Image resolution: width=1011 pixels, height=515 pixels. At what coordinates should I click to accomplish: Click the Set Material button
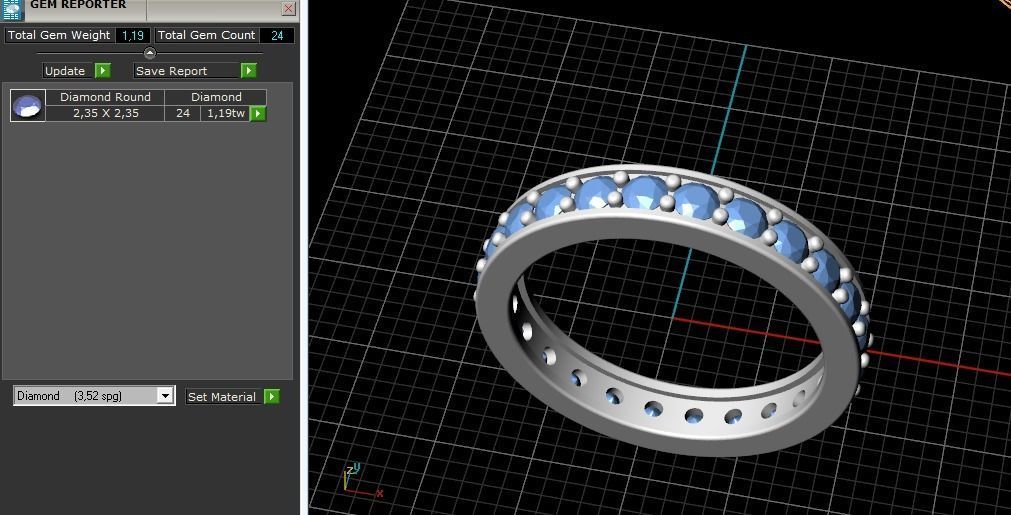[222, 397]
